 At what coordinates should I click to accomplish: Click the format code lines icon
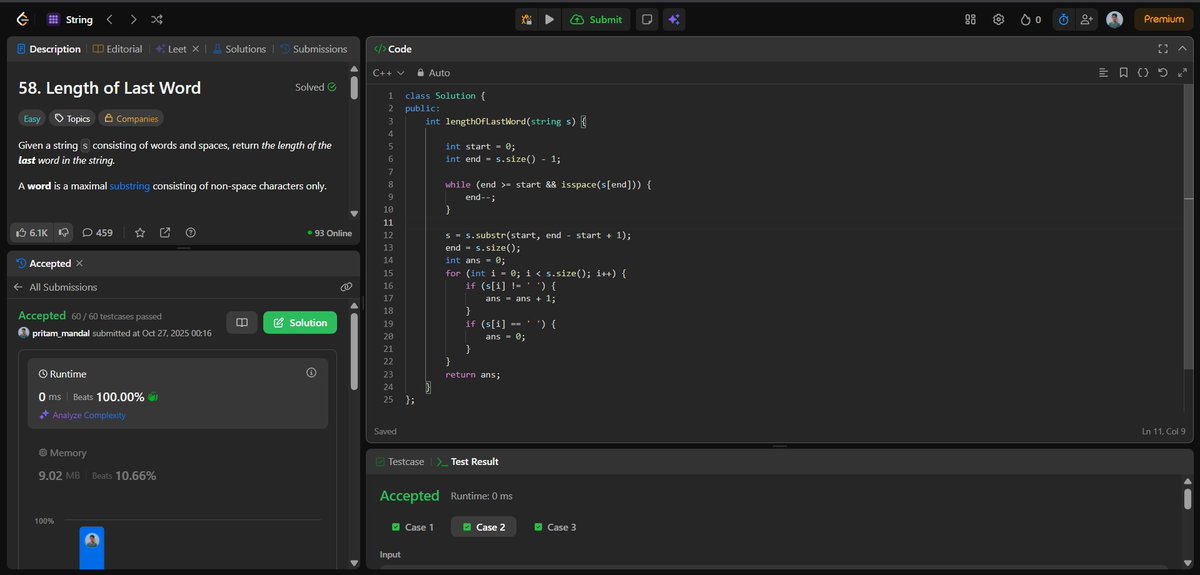(1103, 73)
